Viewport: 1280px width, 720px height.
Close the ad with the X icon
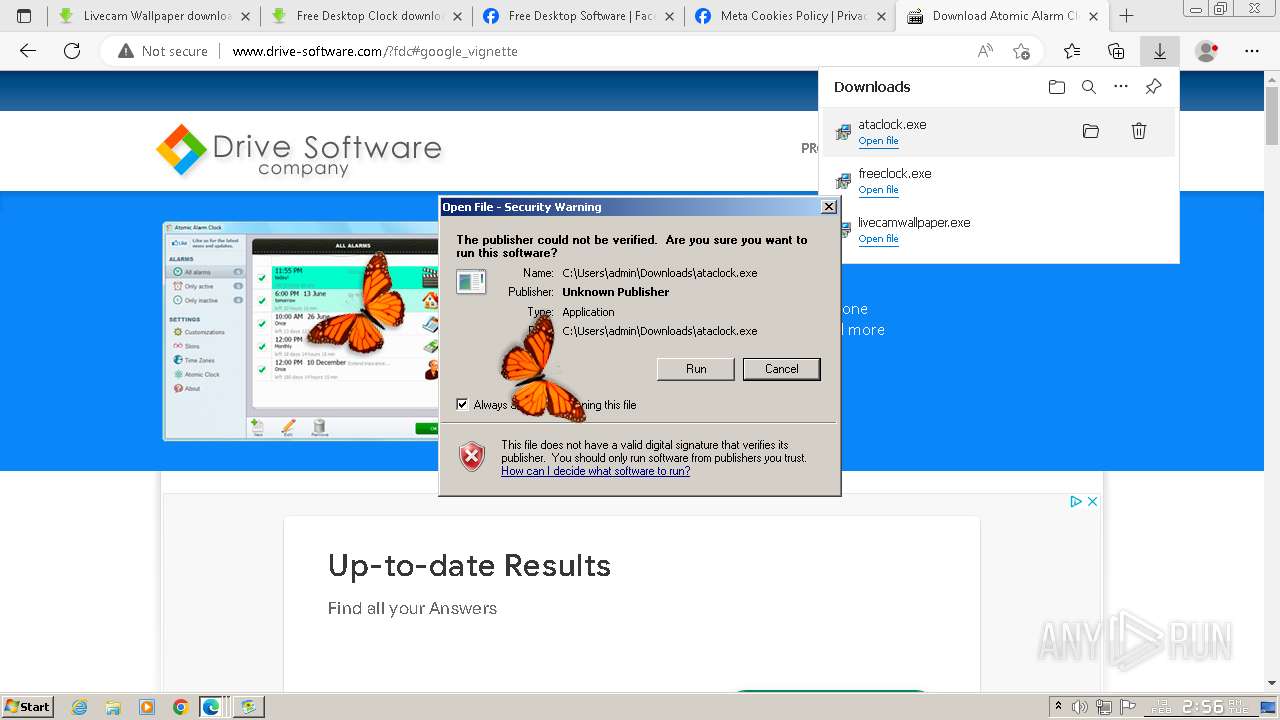point(1092,501)
